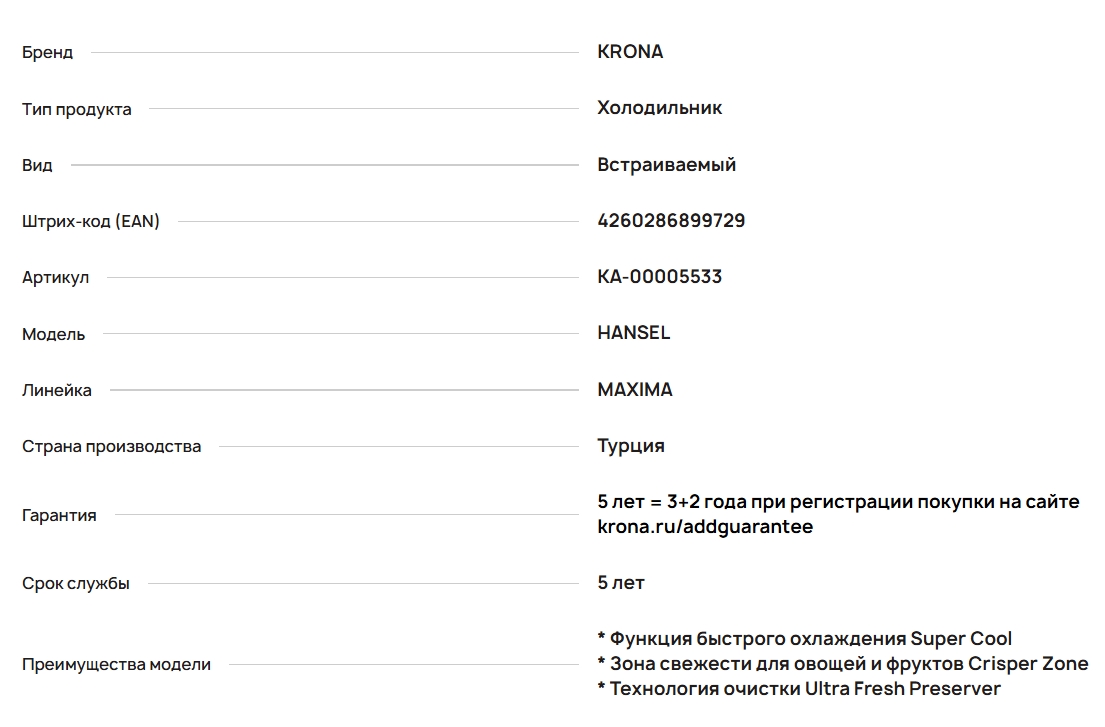Image resolution: width=1105 pixels, height=727 pixels.
Task: Open the krona.ru/addguarantee warranty link text
Action: 705,527
